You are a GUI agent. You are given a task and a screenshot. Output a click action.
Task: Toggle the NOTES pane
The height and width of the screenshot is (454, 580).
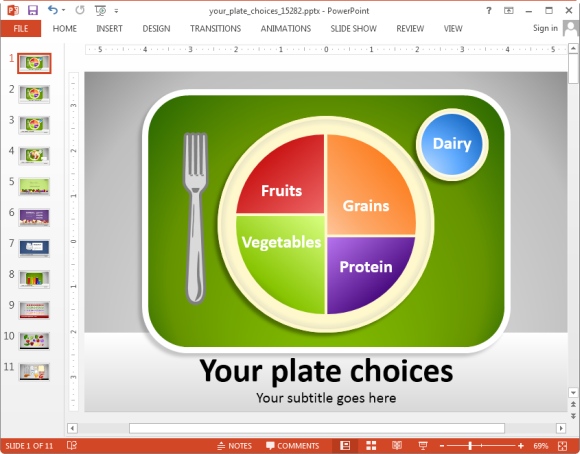(x=234, y=446)
